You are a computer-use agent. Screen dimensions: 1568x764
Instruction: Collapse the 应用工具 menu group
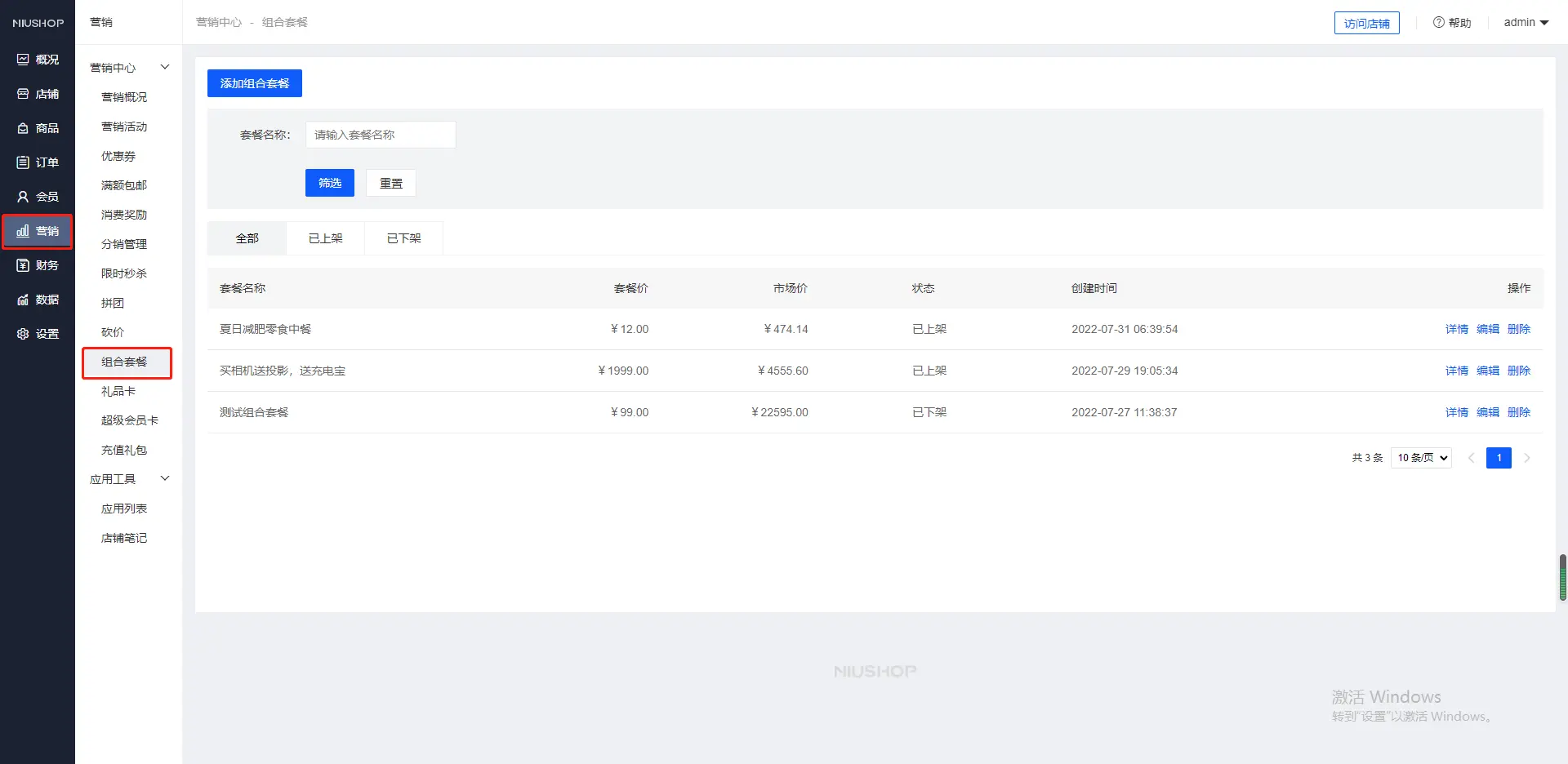[x=164, y=478]
